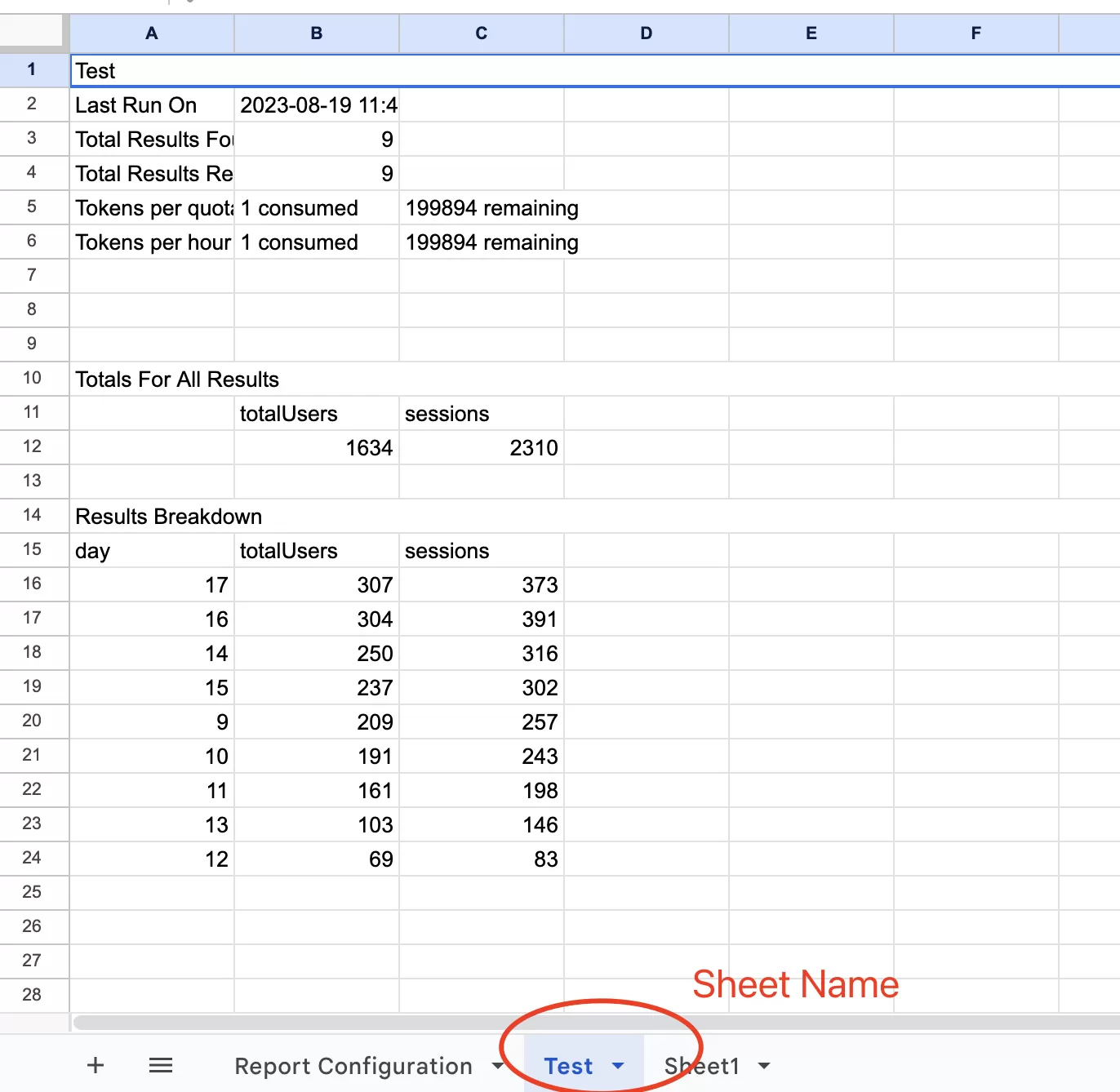Open the Test sheet tab
This screenshot has height=1092, width=1120.
click(568, 1066)
